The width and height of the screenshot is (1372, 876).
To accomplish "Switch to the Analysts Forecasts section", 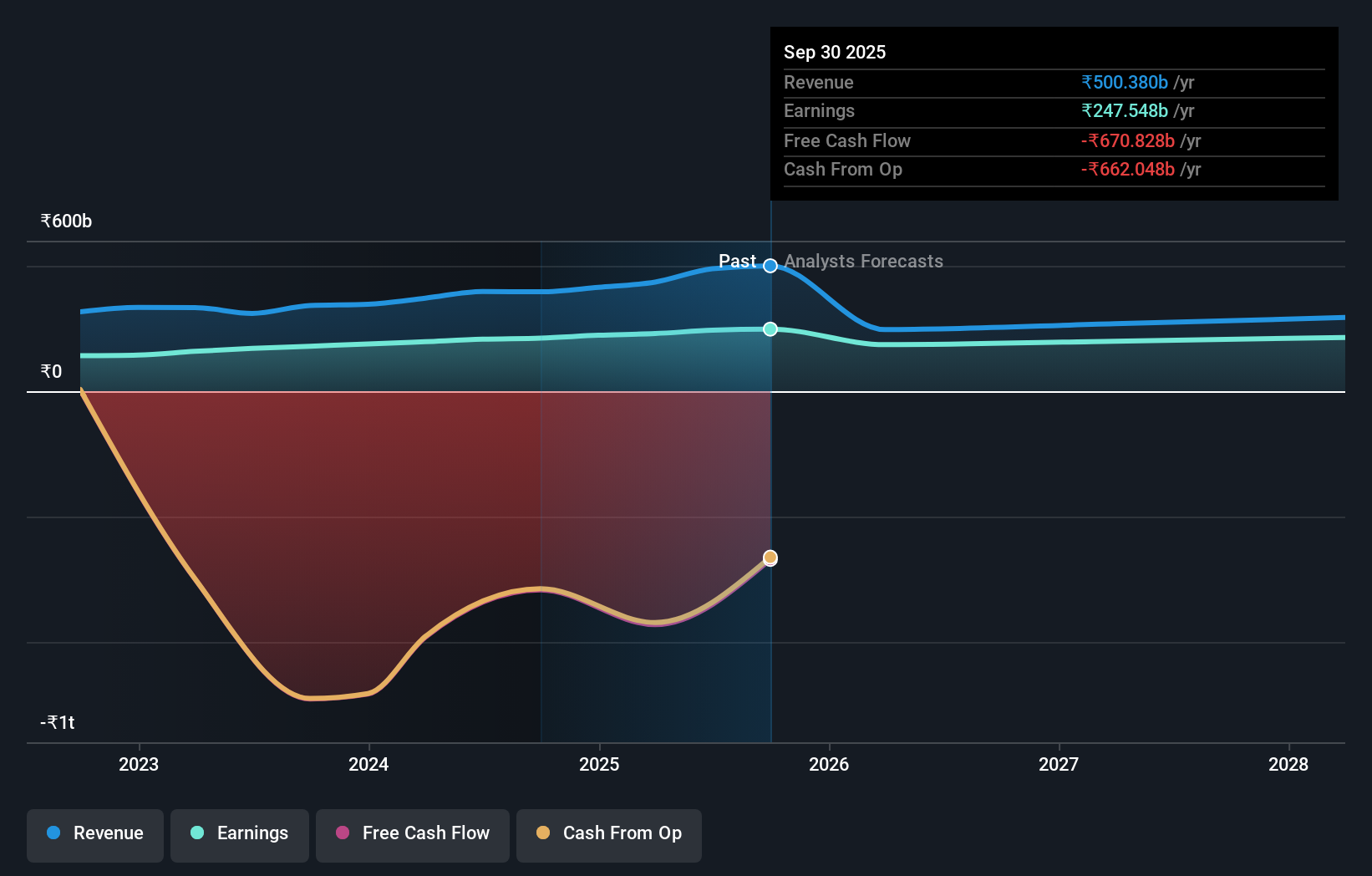I will point(863,262).
